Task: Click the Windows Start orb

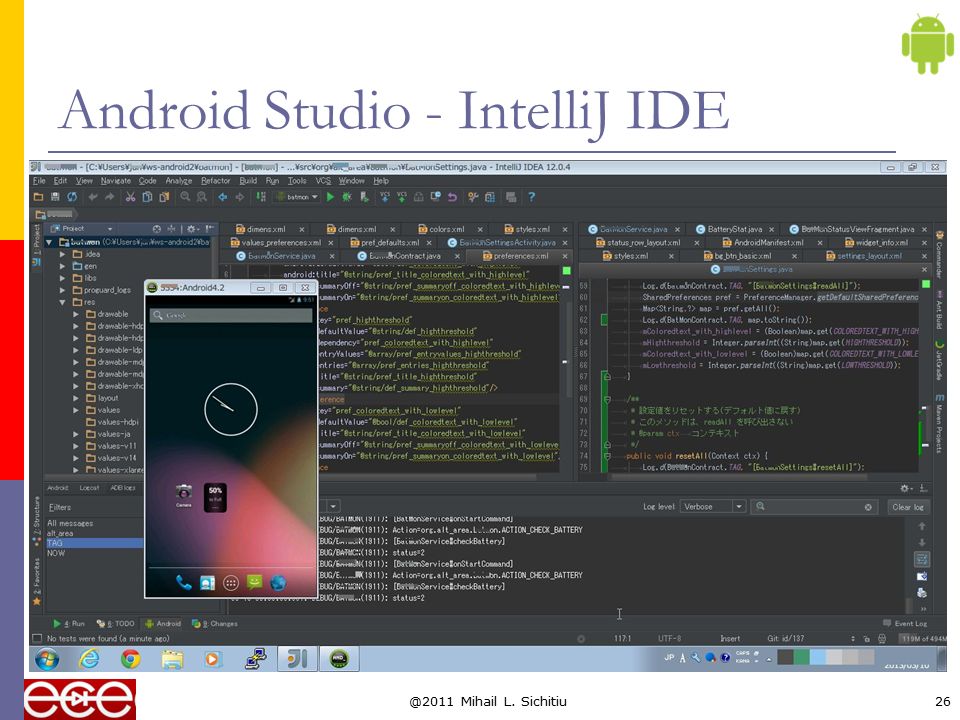Action: 47,659
